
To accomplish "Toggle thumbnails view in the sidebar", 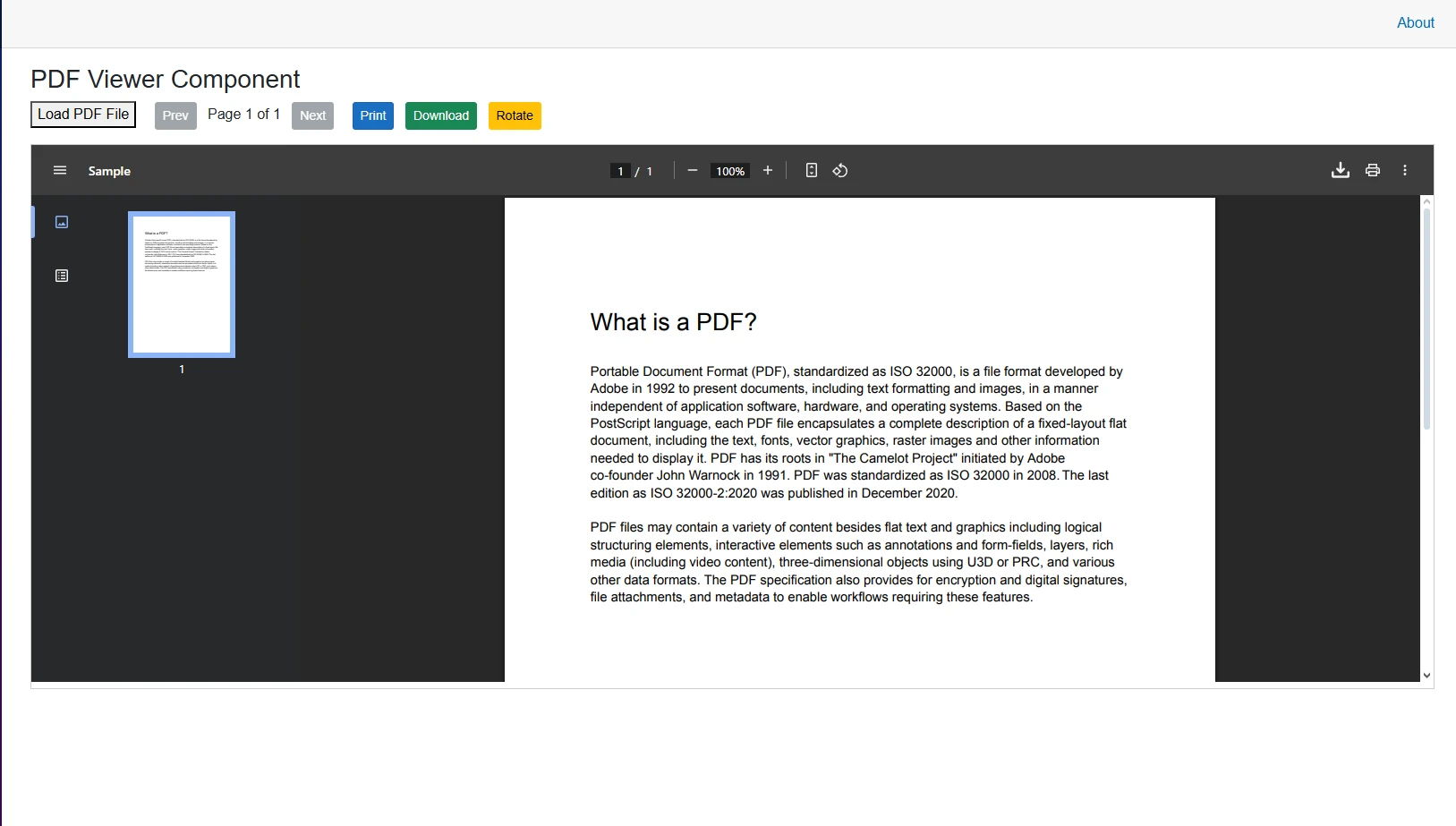I will 61,222.
